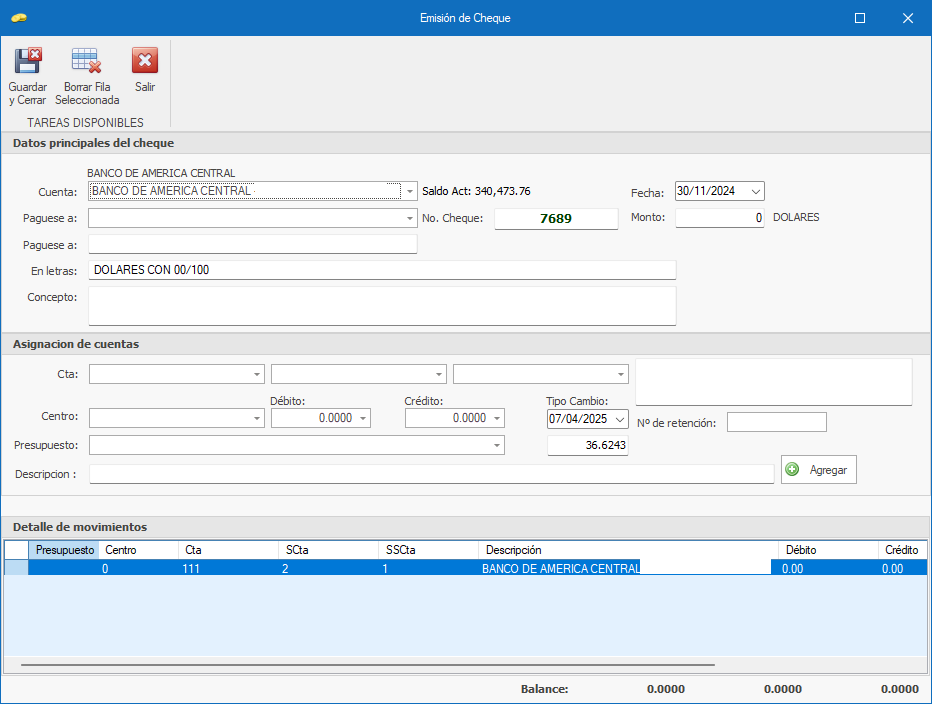Screen dimensions: 932x704
Task: Click the No. Cheque field showing 7689
Action: (556, 218)
